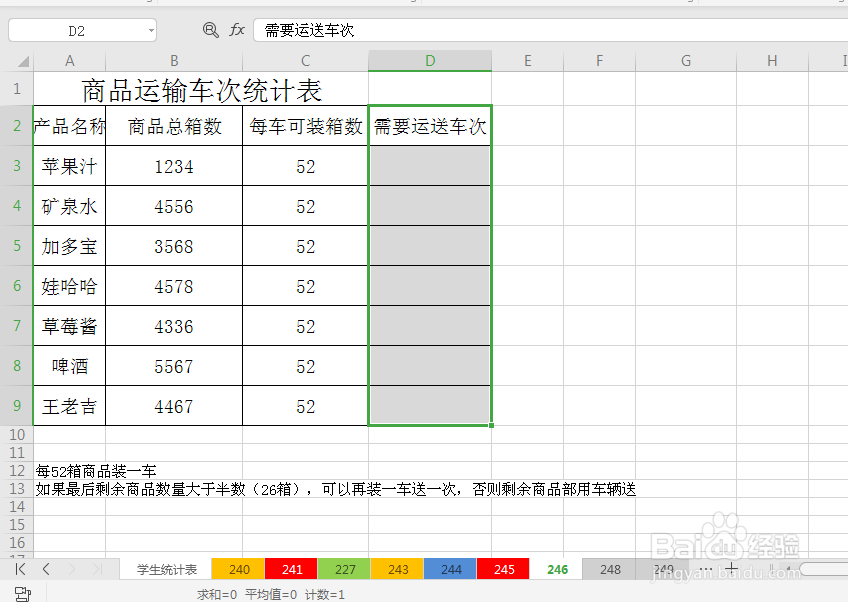This screenshot has height=602, width=848.
Task: Click empty cell D6 for 娃哈哈 trips
Action: (x=430, y=286)
